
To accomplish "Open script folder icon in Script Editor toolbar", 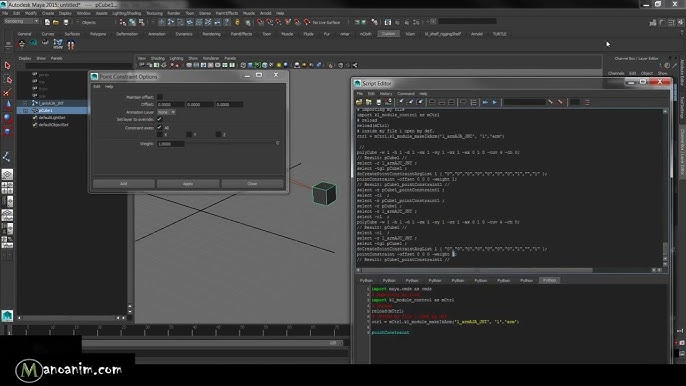I will point(359,102).
